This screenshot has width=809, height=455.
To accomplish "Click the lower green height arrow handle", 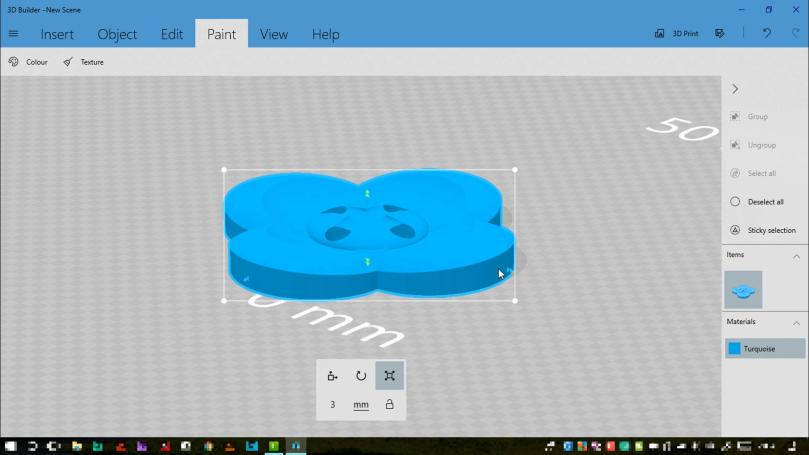I will click(367, 262).
